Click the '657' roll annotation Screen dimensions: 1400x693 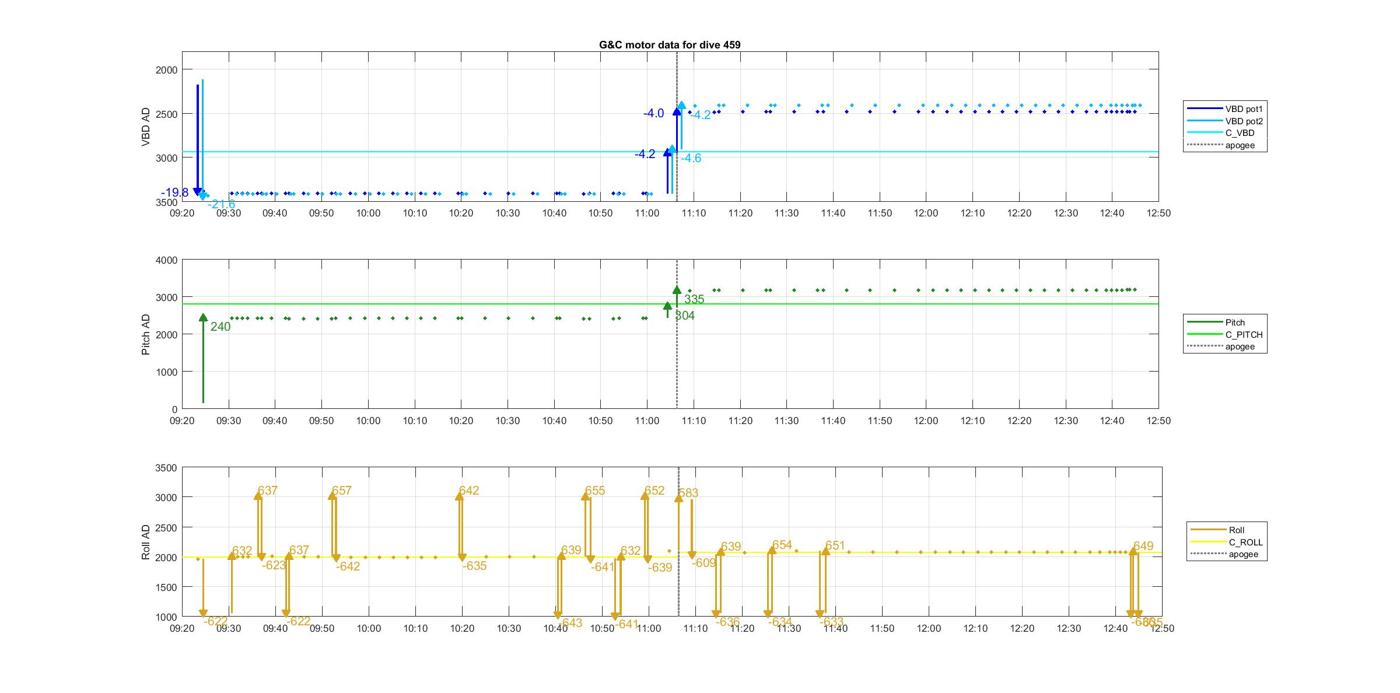tap(342, 491)
